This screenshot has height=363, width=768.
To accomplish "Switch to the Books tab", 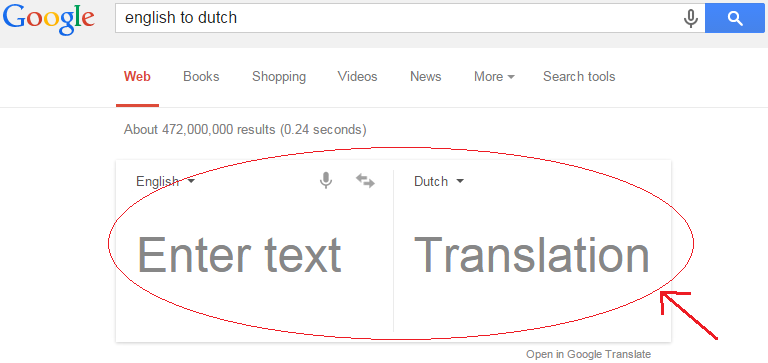I will tap(201, 76).
